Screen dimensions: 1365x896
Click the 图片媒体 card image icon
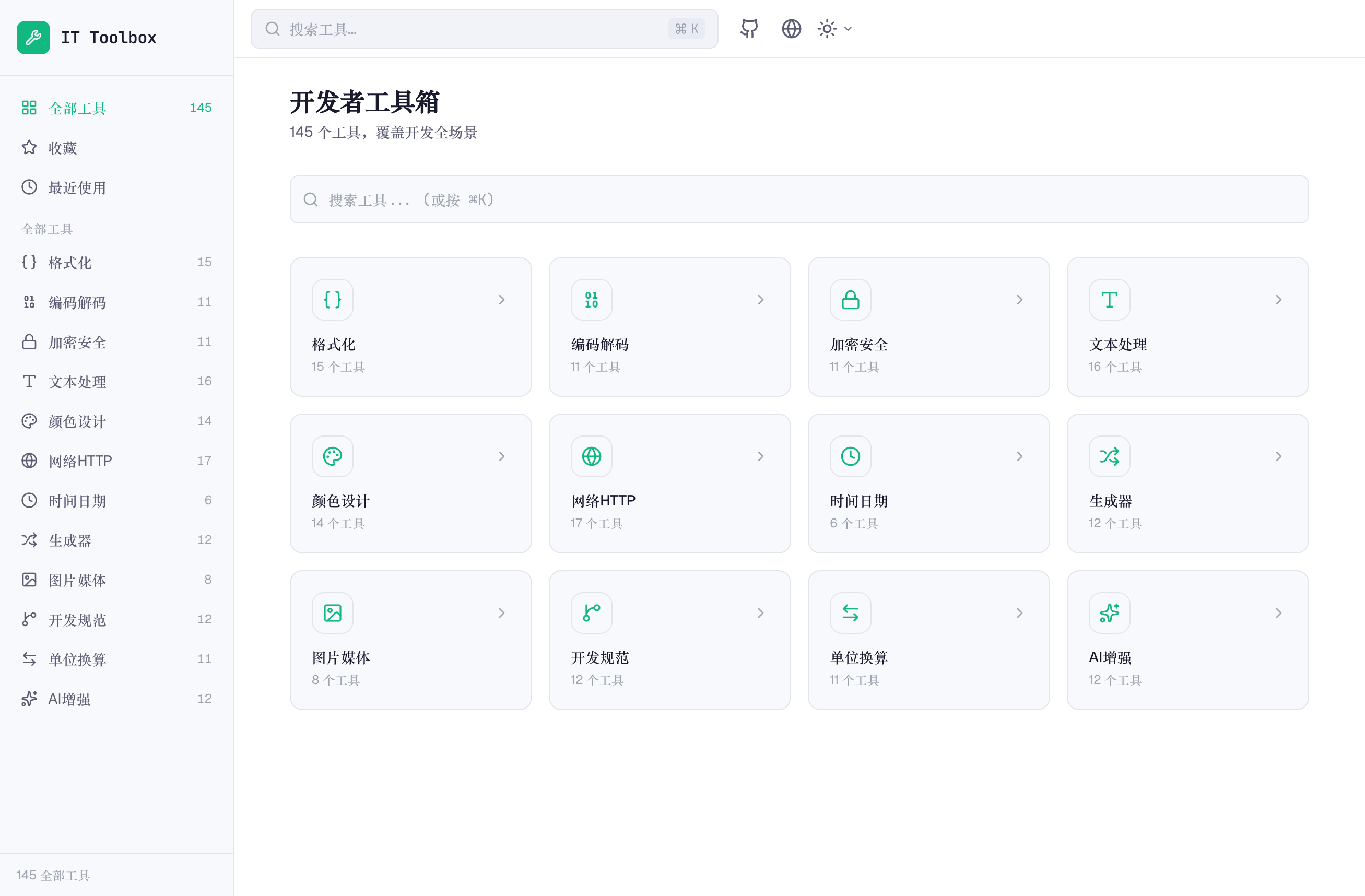333,612
